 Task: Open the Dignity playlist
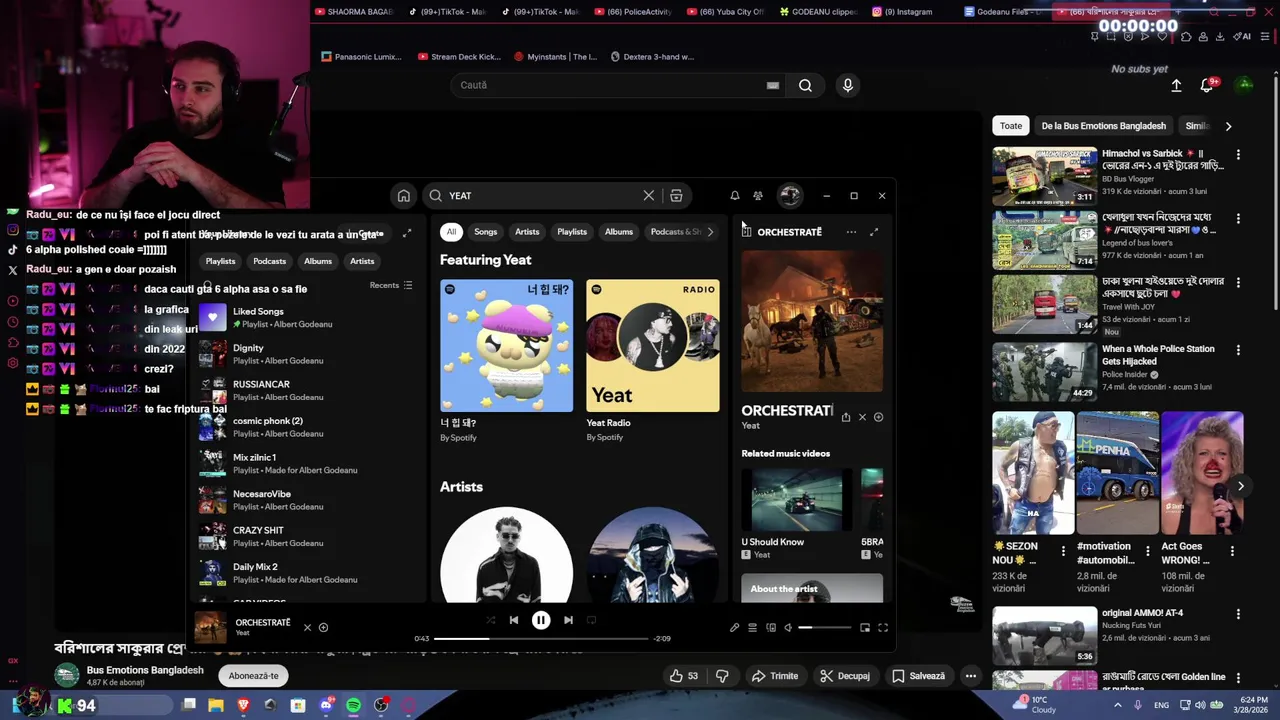click(x=305, y=354)
